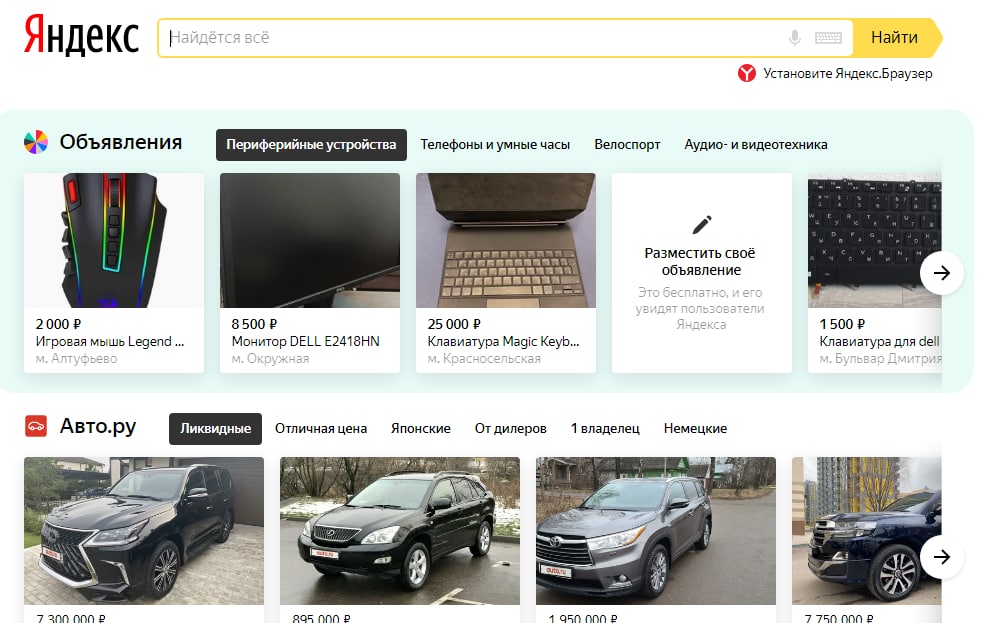The height and width of the screenshot is (623, 997).
Task: Click the 1 500 ₽ price
Action: [x=842, y=324]
